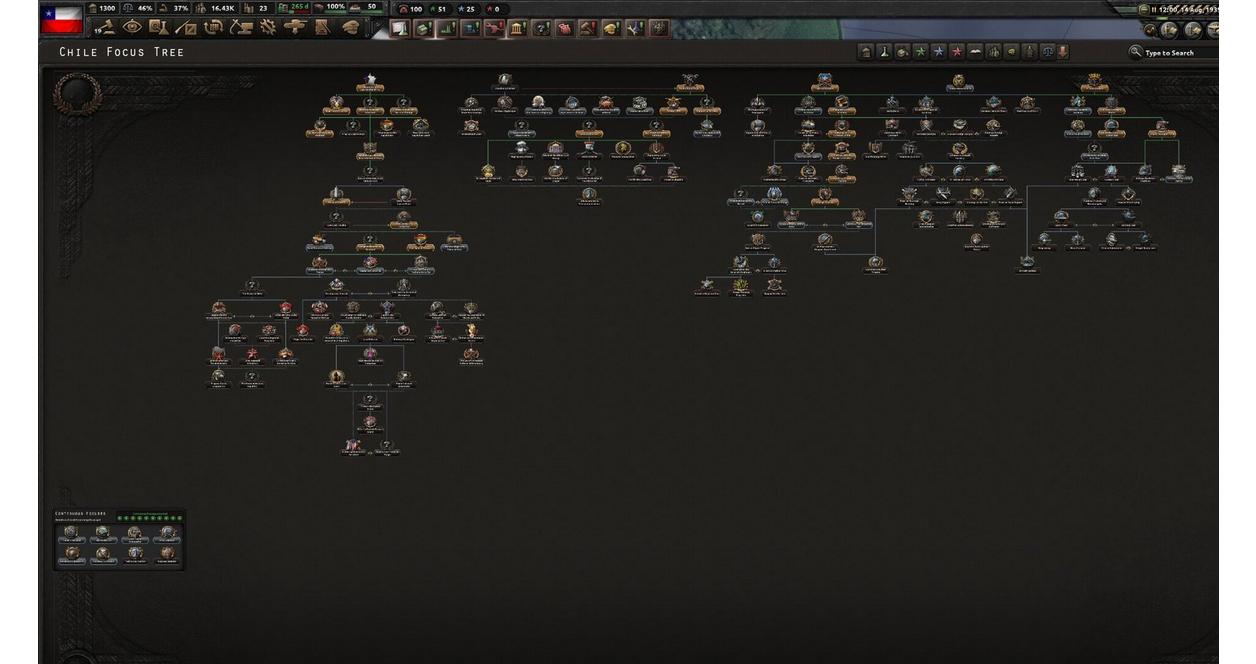The image size is (1256, 664).
Task: Open Research via magnifier-and-flask icon
Action: (158, 27)
